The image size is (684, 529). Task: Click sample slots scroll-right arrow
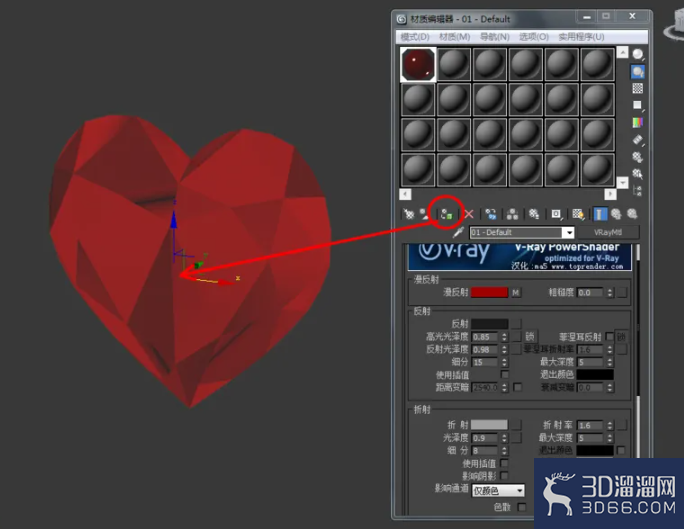click(610, 194)
